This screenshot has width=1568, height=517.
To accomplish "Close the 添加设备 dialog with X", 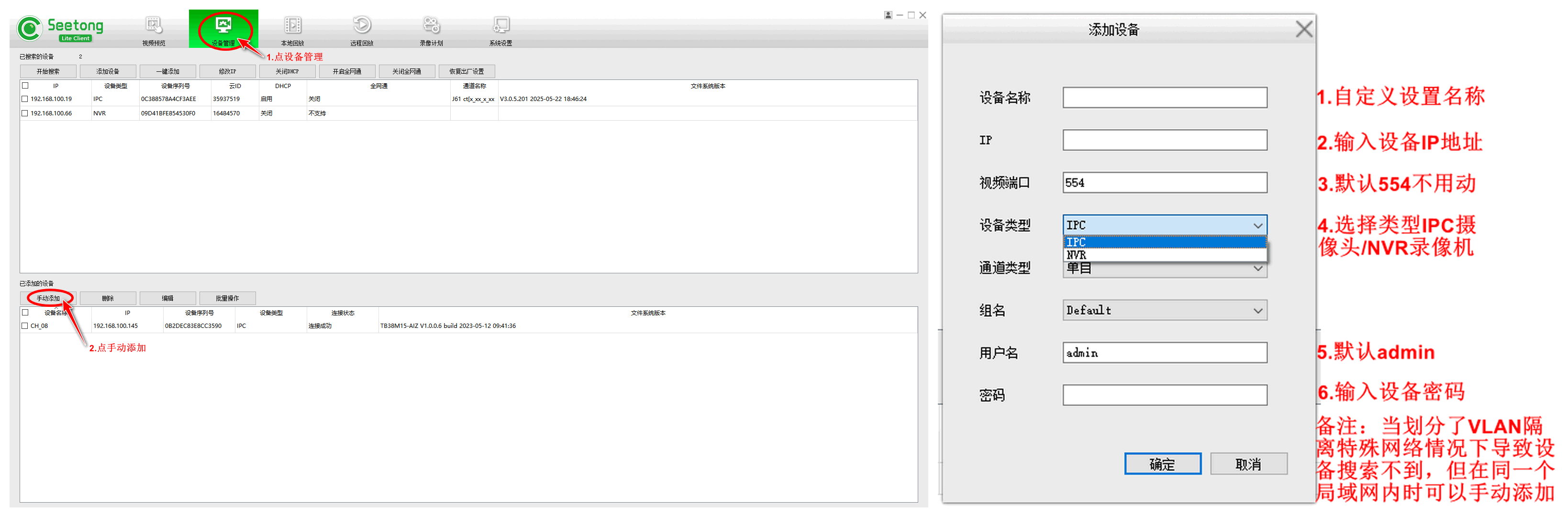I will 1303,29.
